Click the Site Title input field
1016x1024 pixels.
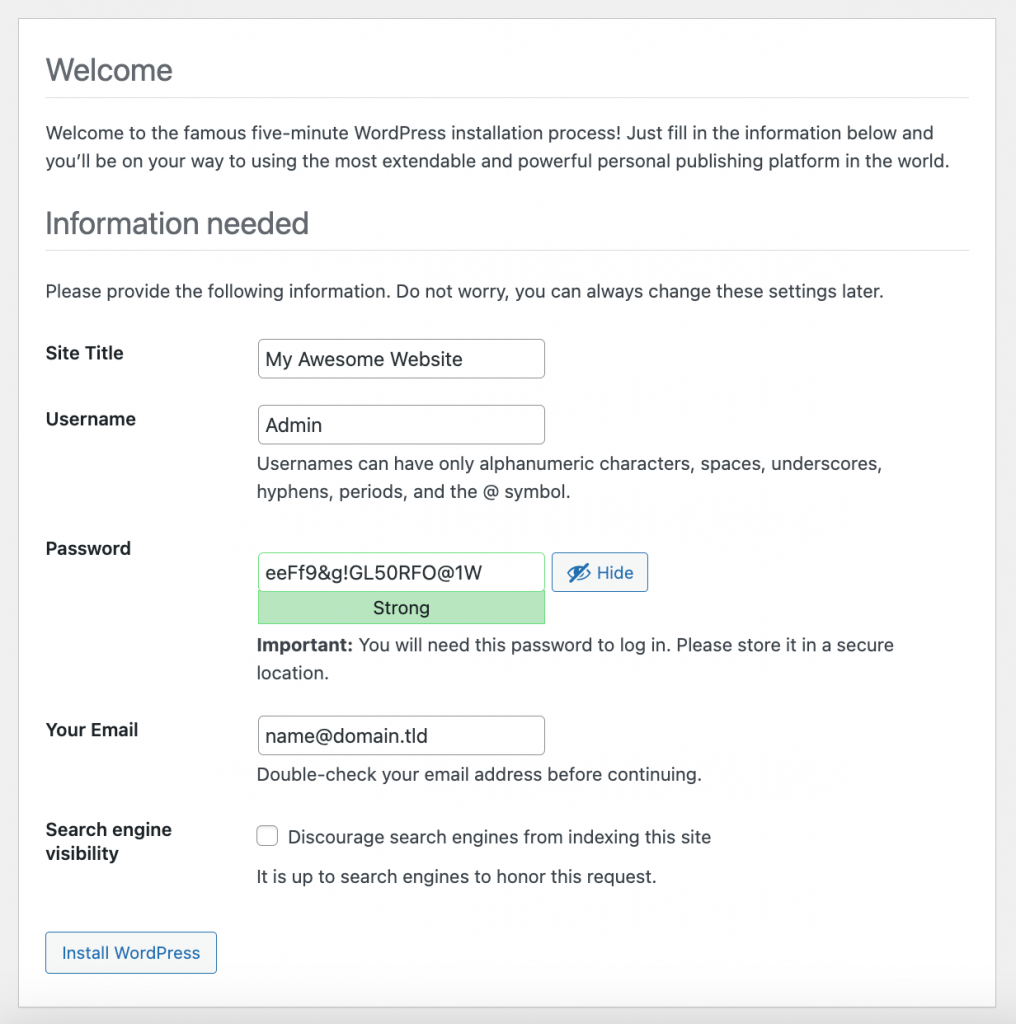400,359
